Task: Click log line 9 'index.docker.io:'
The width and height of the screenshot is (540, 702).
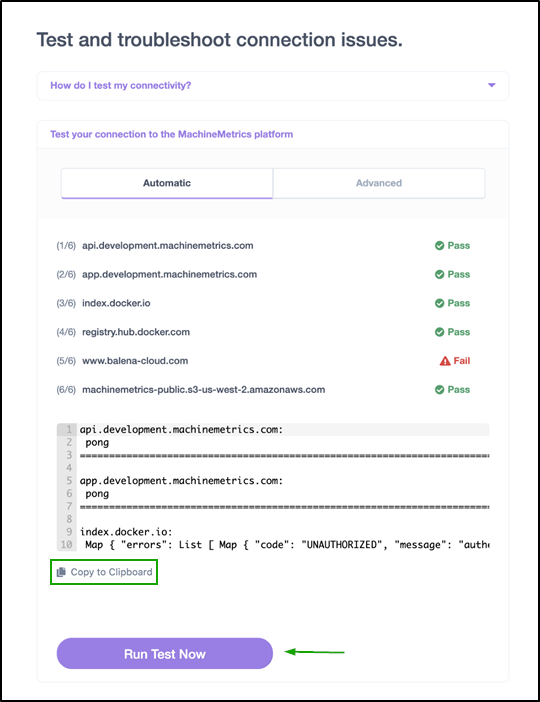Action: [126, 532]
